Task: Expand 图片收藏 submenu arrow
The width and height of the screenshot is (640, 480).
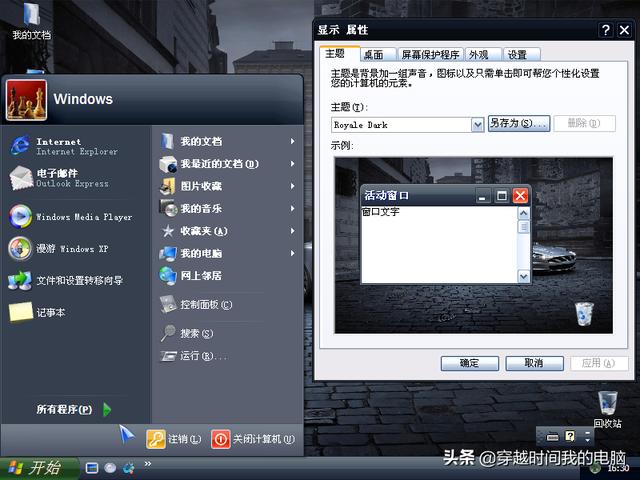Action: (293, 186)
